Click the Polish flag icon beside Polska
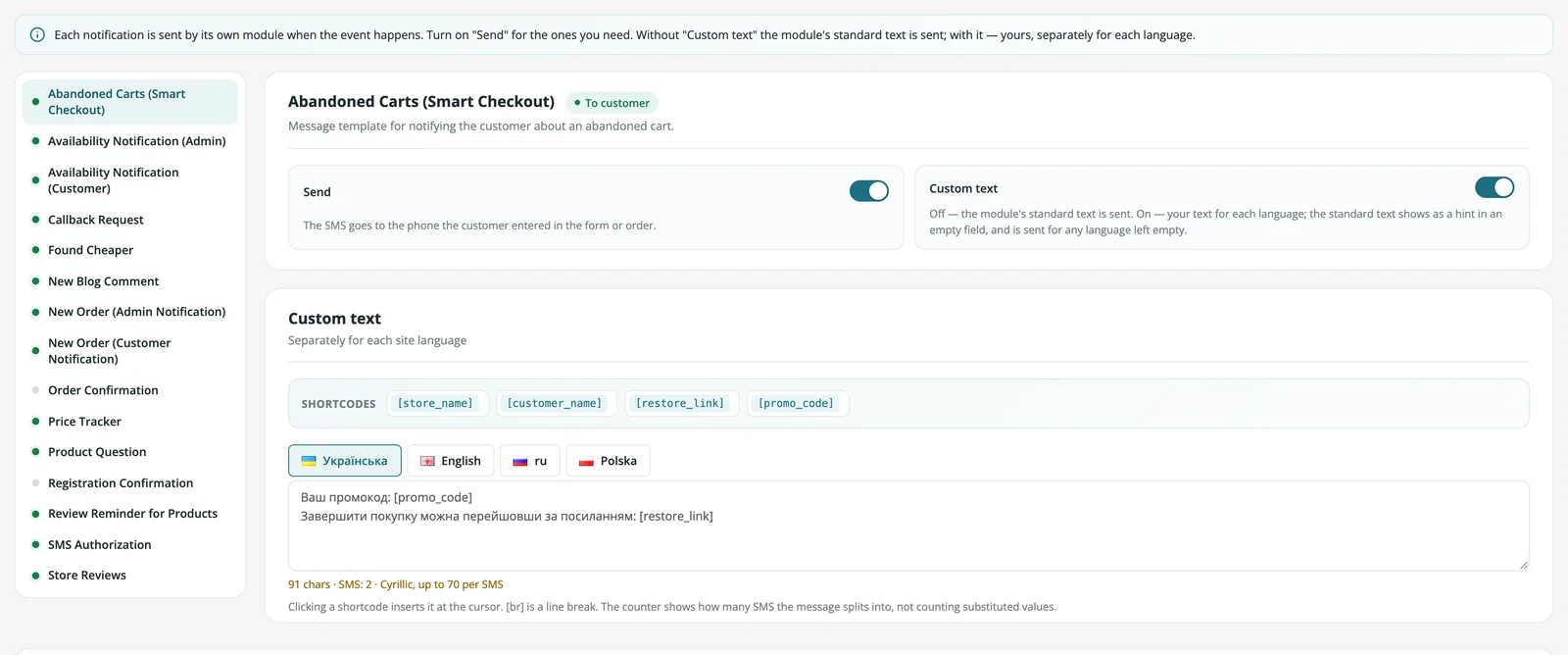1568x655 pixels. point(586,461)
